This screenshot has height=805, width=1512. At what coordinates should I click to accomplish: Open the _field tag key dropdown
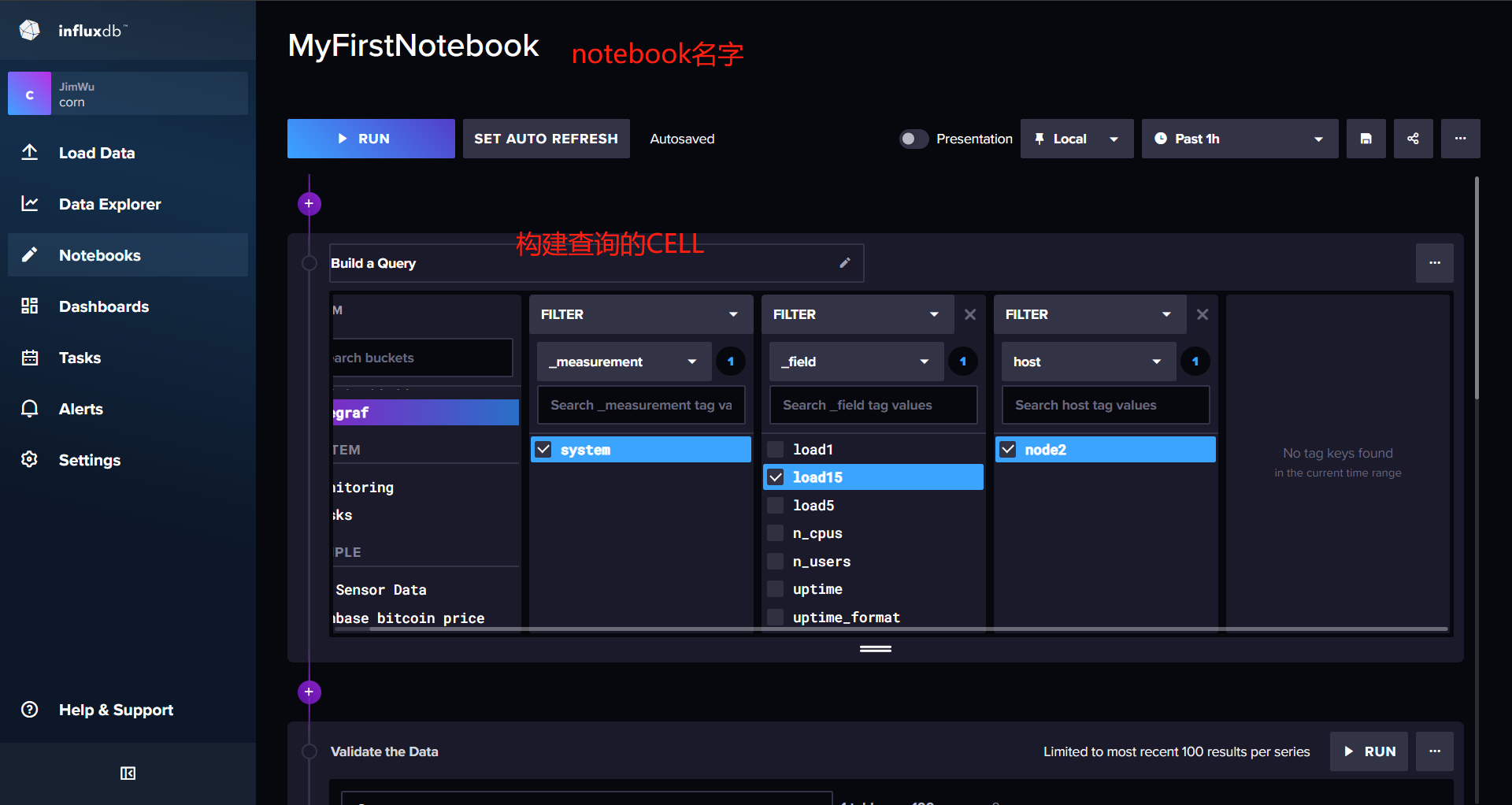coord(857,362)
